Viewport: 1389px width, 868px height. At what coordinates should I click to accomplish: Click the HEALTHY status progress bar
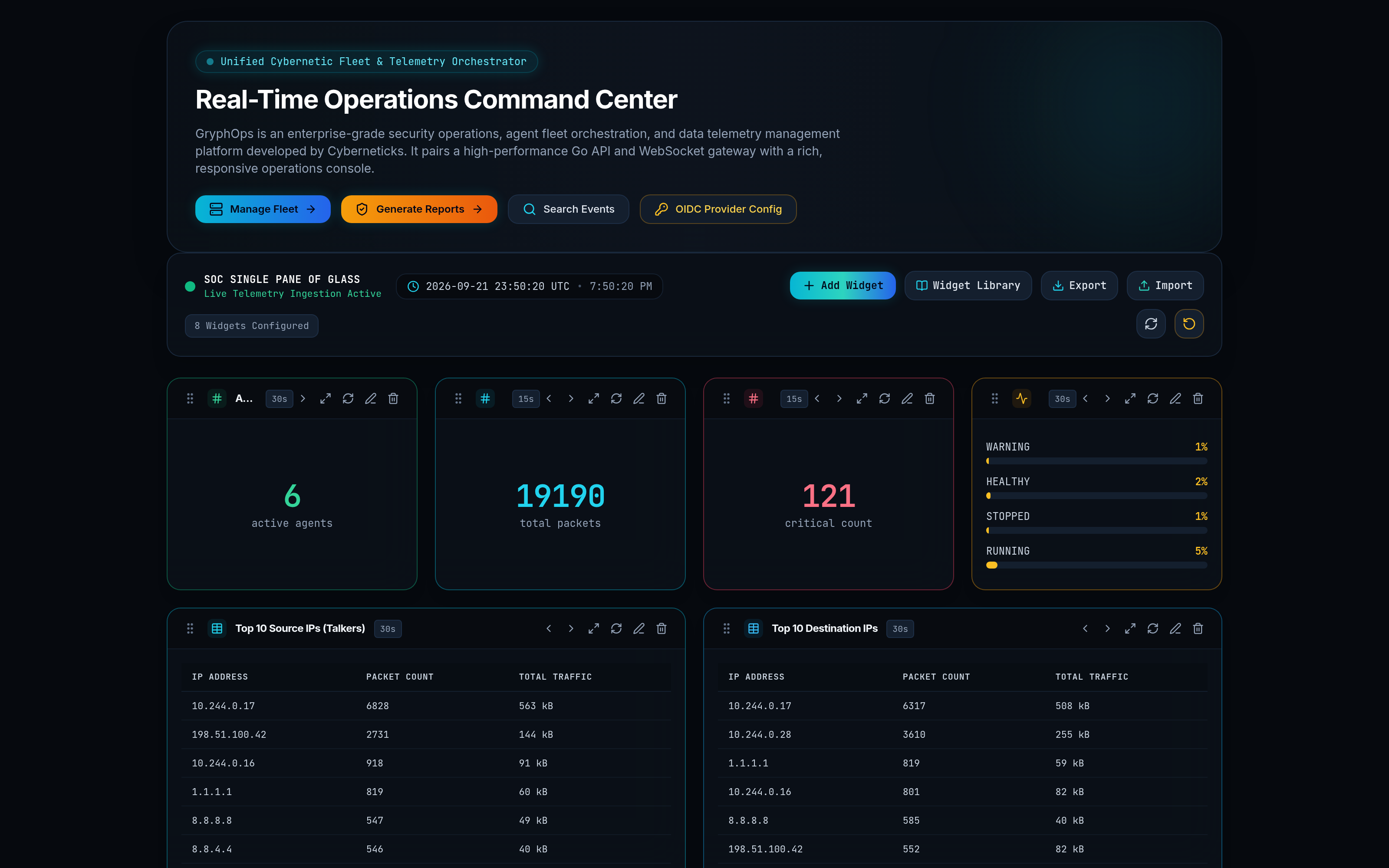[1096, 496]
